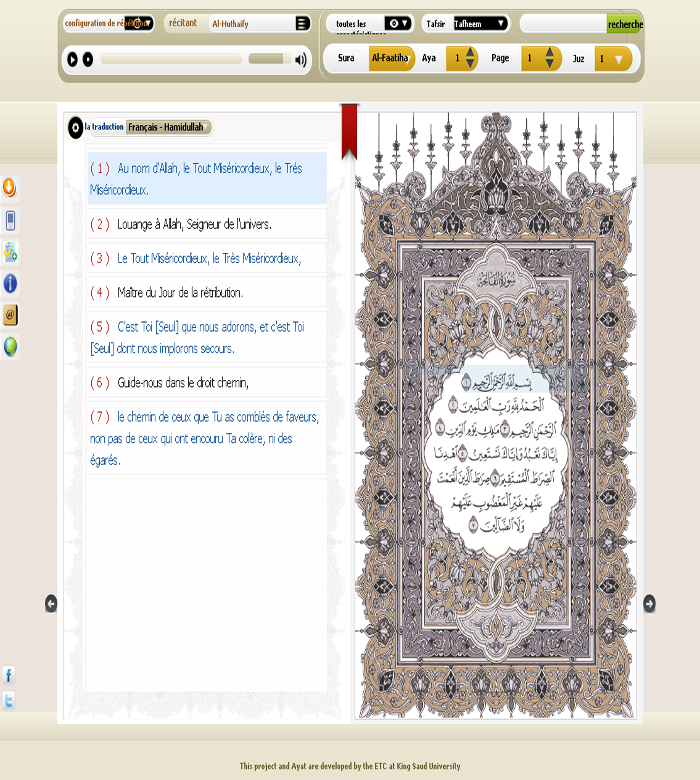The width and height of the screenshot is (700, 780).
Task: Open the globe language icon
Action: [10, 347]
